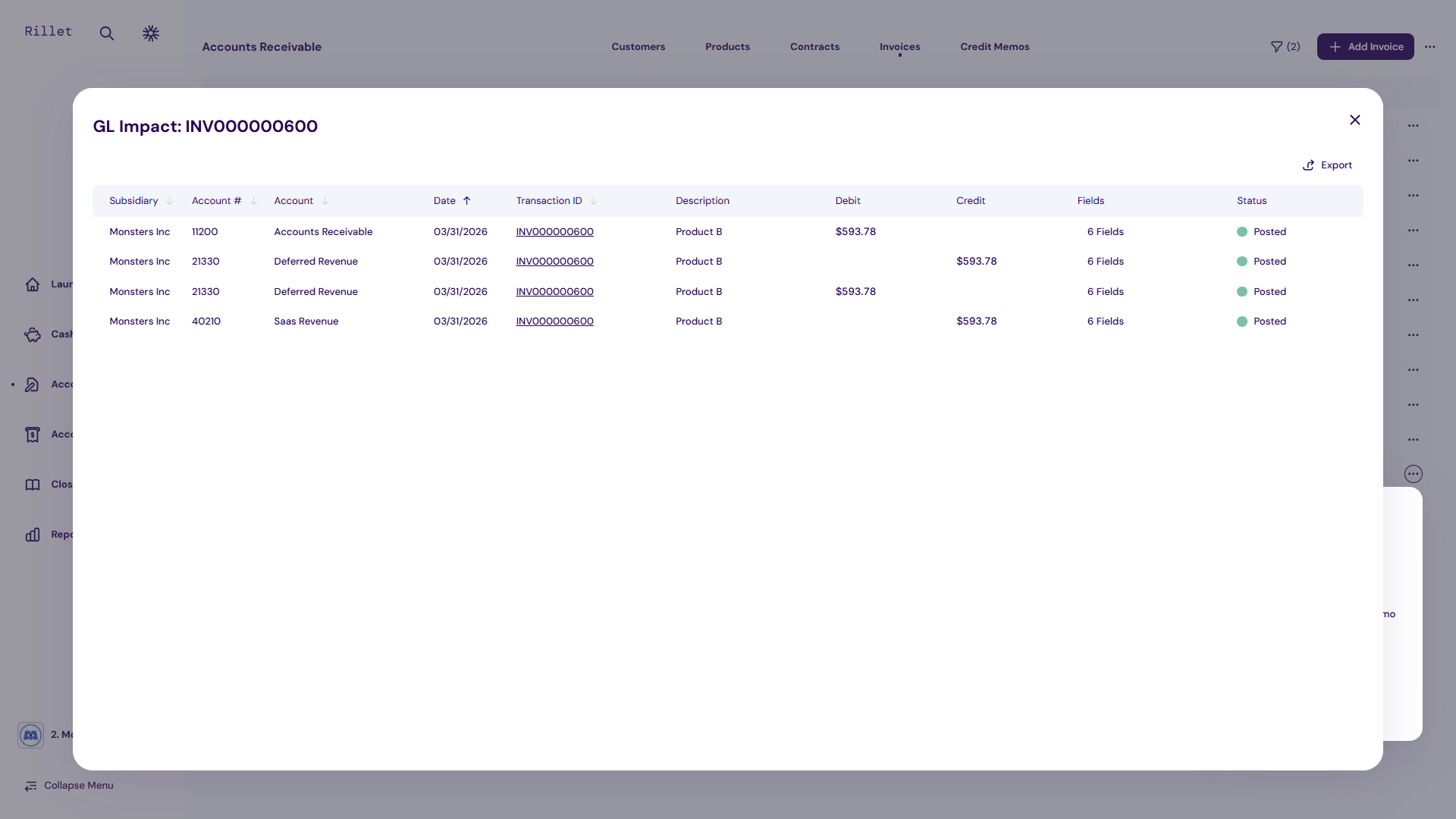Sort by Account # column arrow
The image size is (1456, 819).
pos(253,201)
